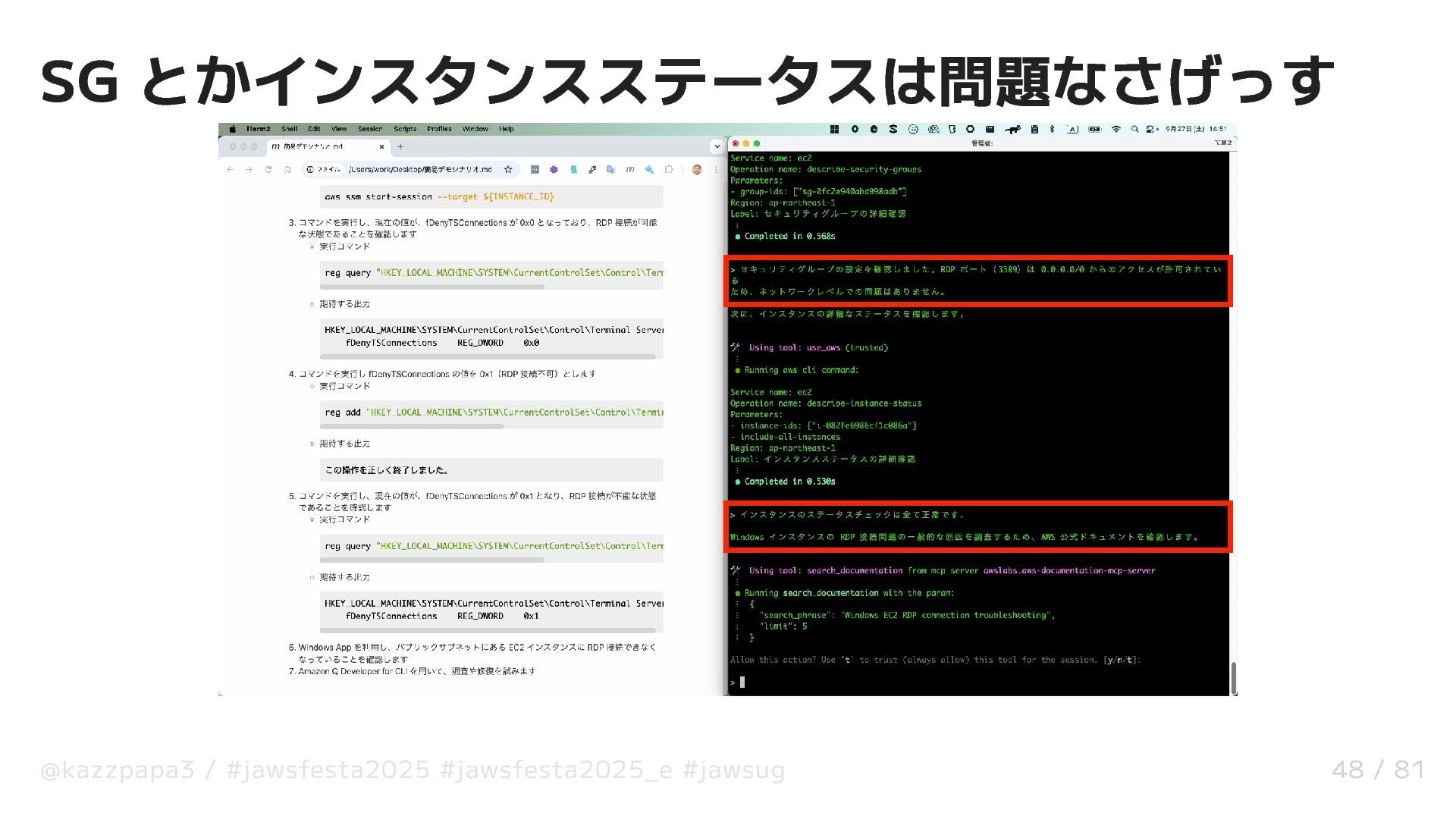Close the 簡易デモシナリオ.md tab

381,146
